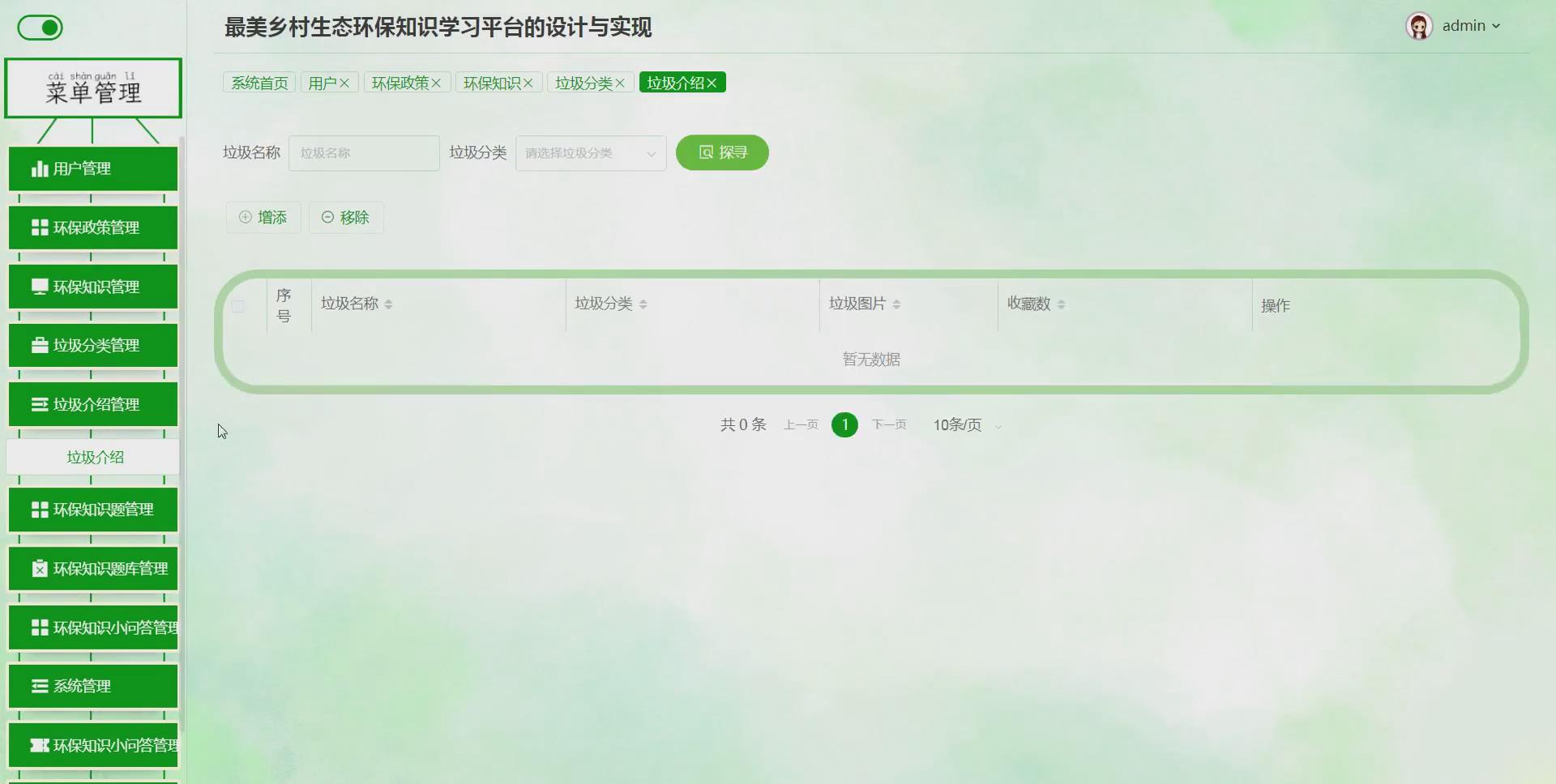The image size is (1556, 784).
Task: Click the 暂无数据 empty table text
Action: point(871,359)
